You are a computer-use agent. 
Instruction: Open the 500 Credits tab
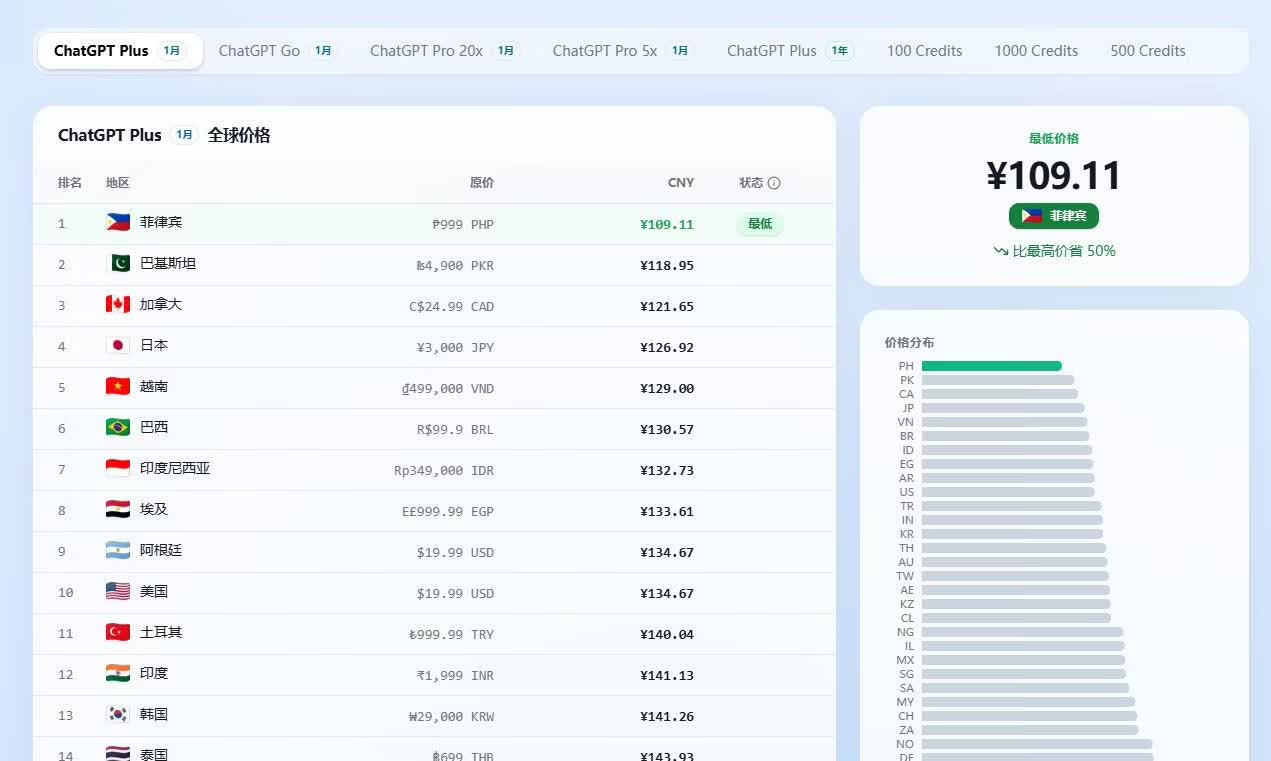click(1148, 51)
